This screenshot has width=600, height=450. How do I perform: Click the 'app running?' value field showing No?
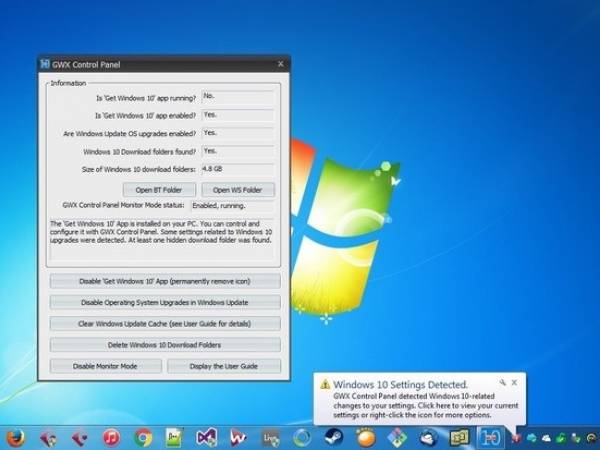pyautogui.click(x=238, y=97)
